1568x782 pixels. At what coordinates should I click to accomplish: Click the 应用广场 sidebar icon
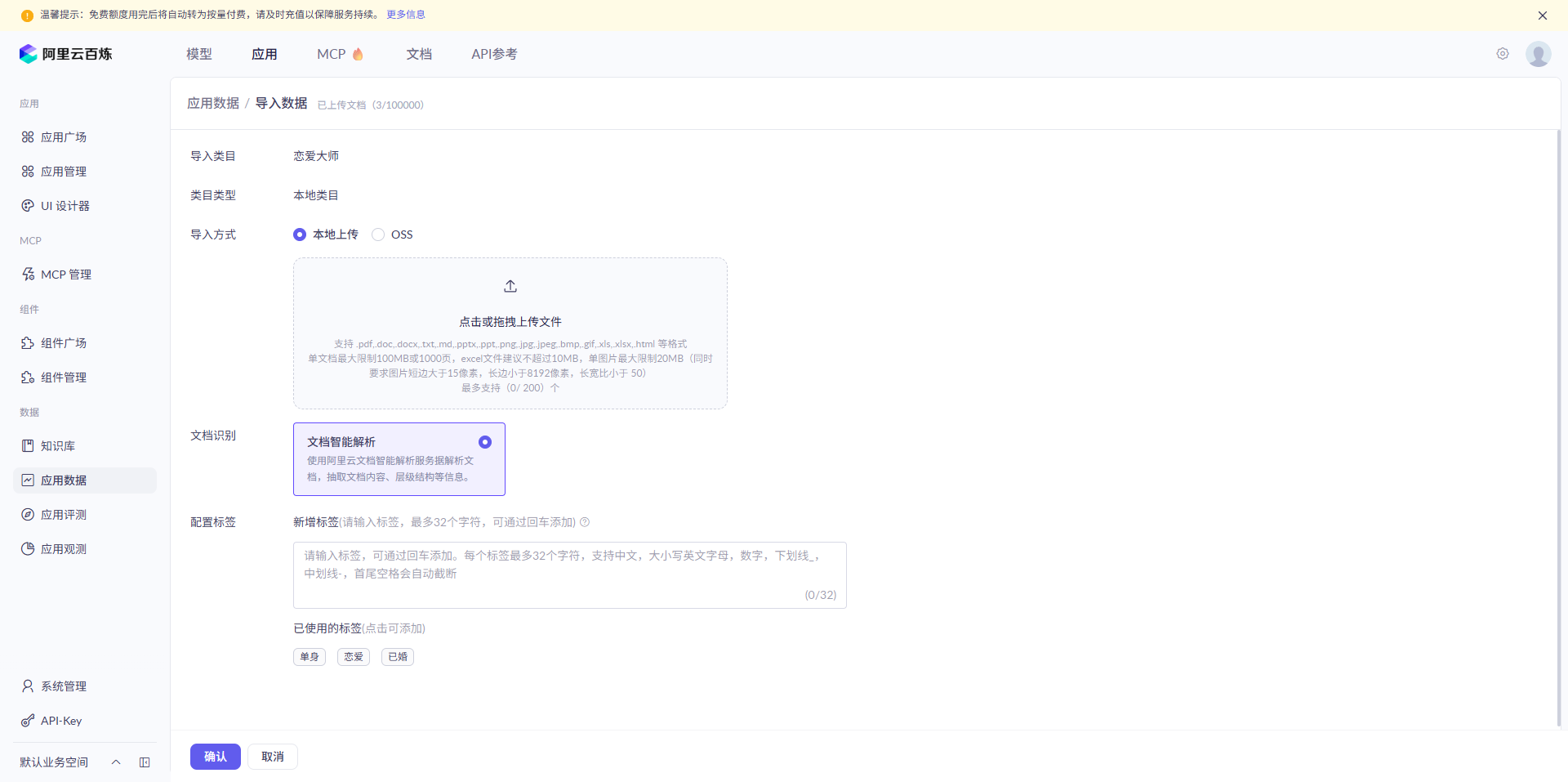tap(28, 137)
